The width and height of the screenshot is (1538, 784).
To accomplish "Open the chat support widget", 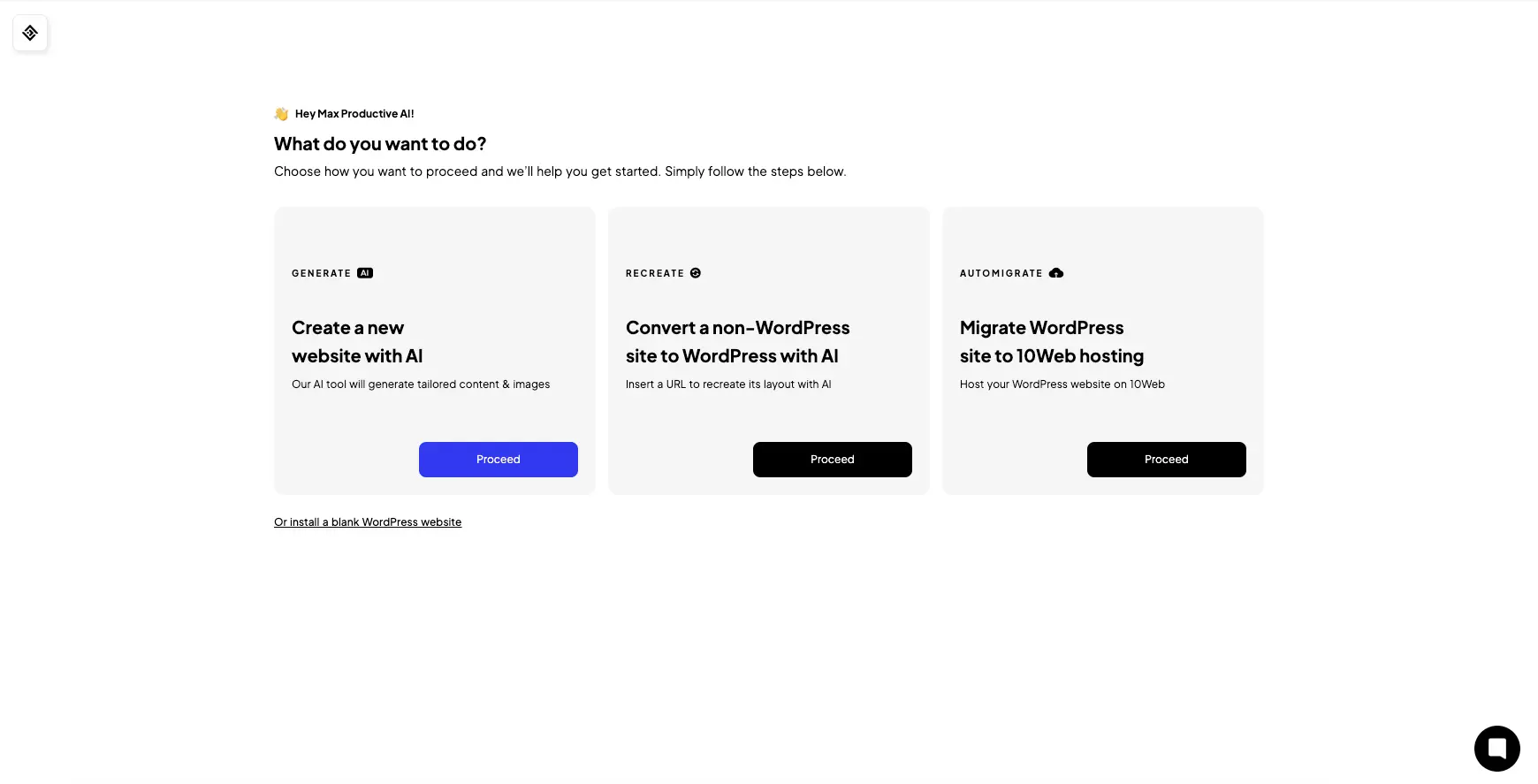I will [1496, 748].
